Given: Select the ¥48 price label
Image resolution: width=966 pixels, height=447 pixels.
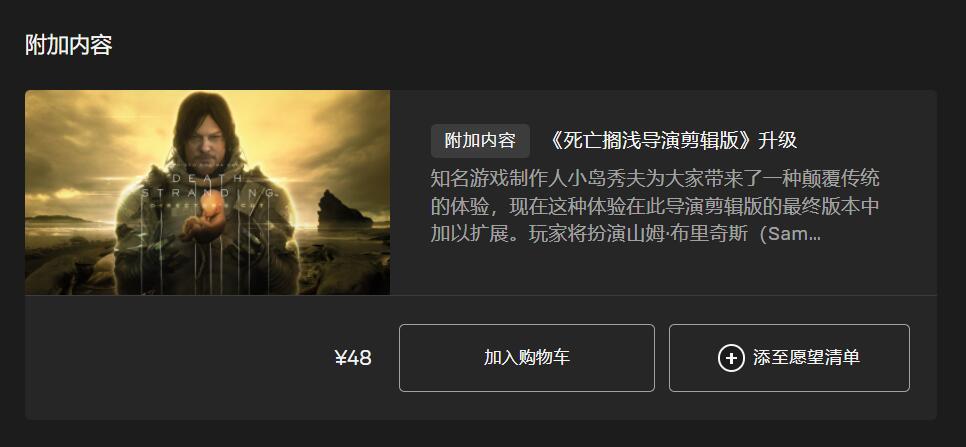Looking at the screenshot, I should point(353,358).
